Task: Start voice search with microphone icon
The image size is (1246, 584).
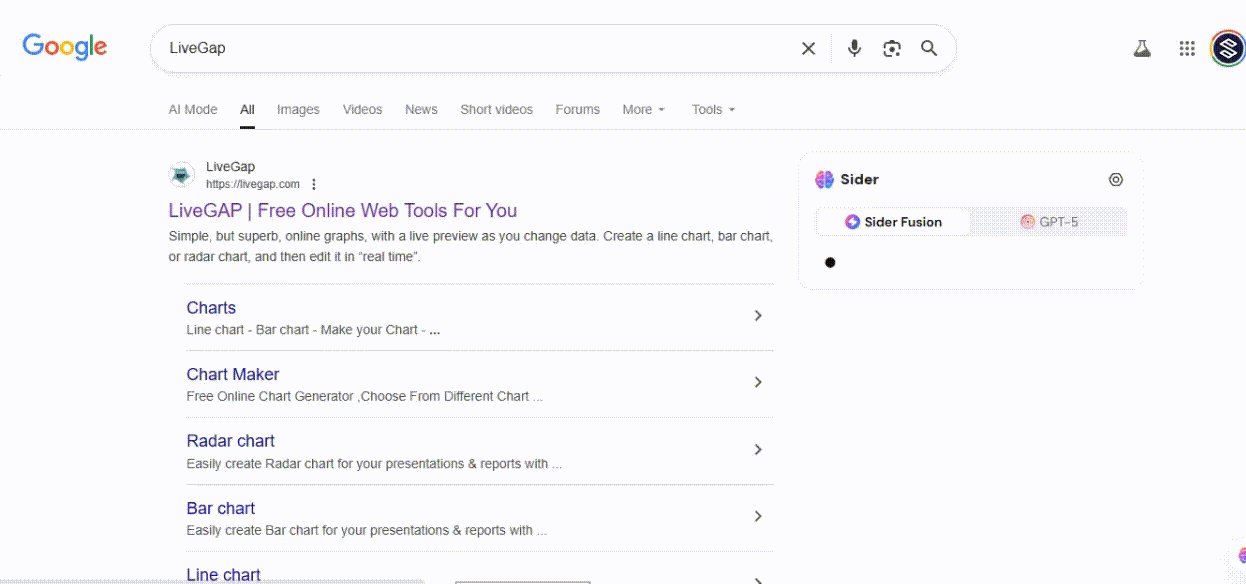Action: 854,48
